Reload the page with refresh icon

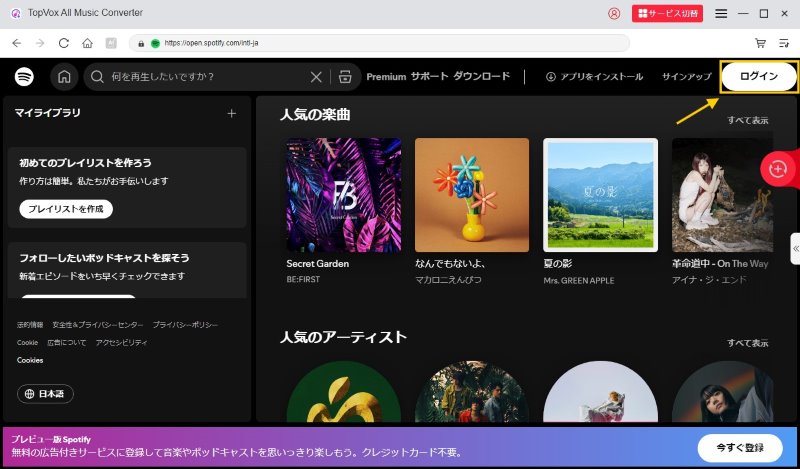[x=64, y=43]
